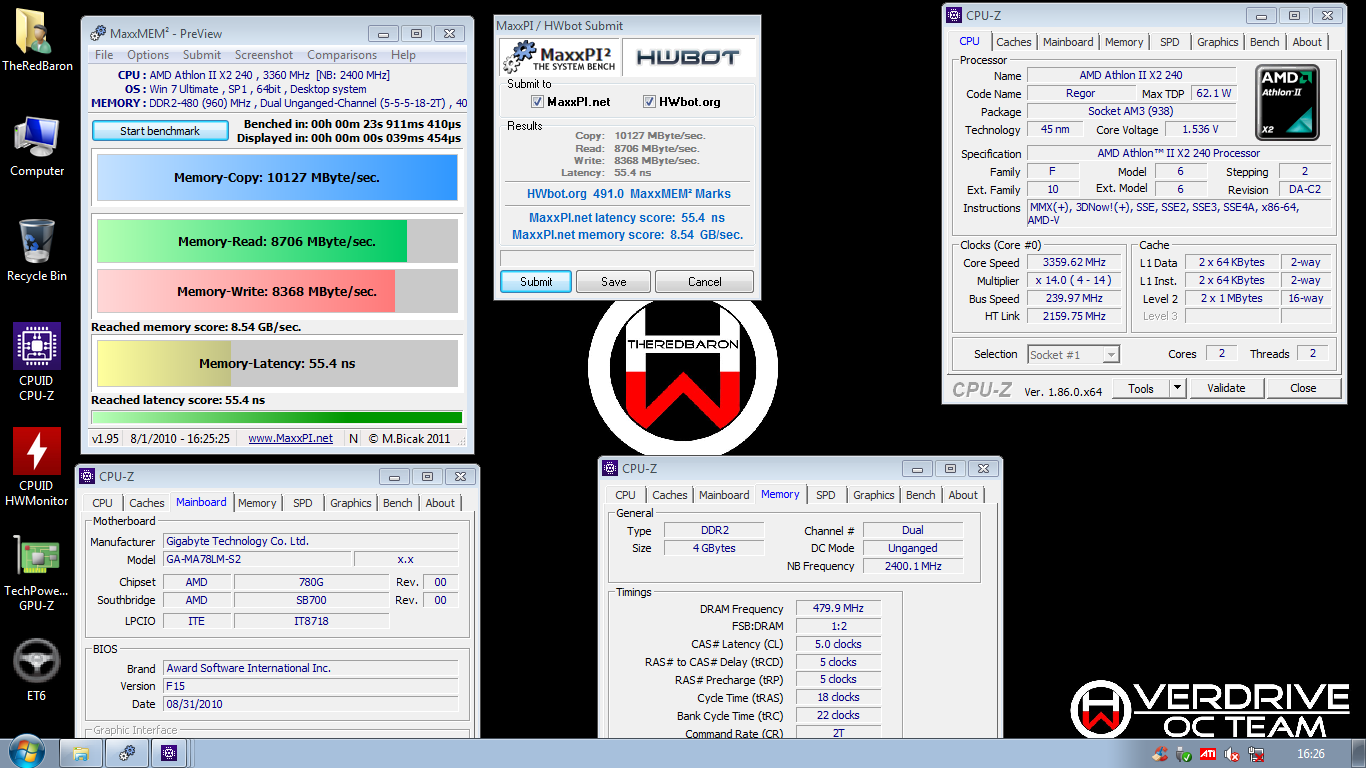Open the Options menu in MaxxMEM
1366x768 pixels.
pyautogui.click(x=148, y=55)
